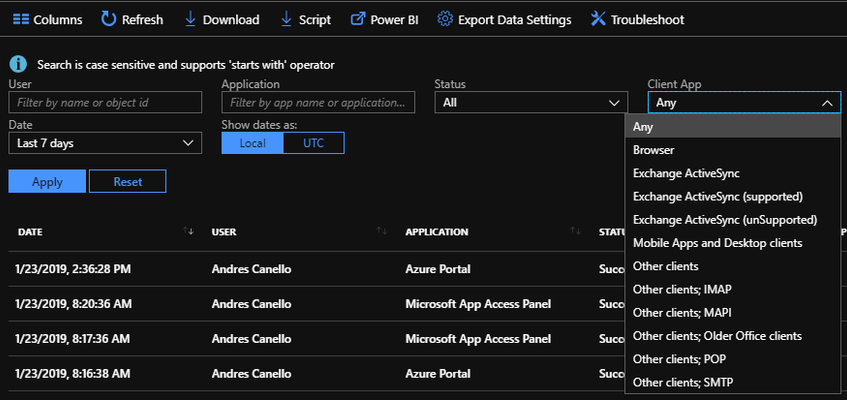Click Power BI label in toolbar
The height and width of the screenshot is (400, 847).
[x=394, y=20]
